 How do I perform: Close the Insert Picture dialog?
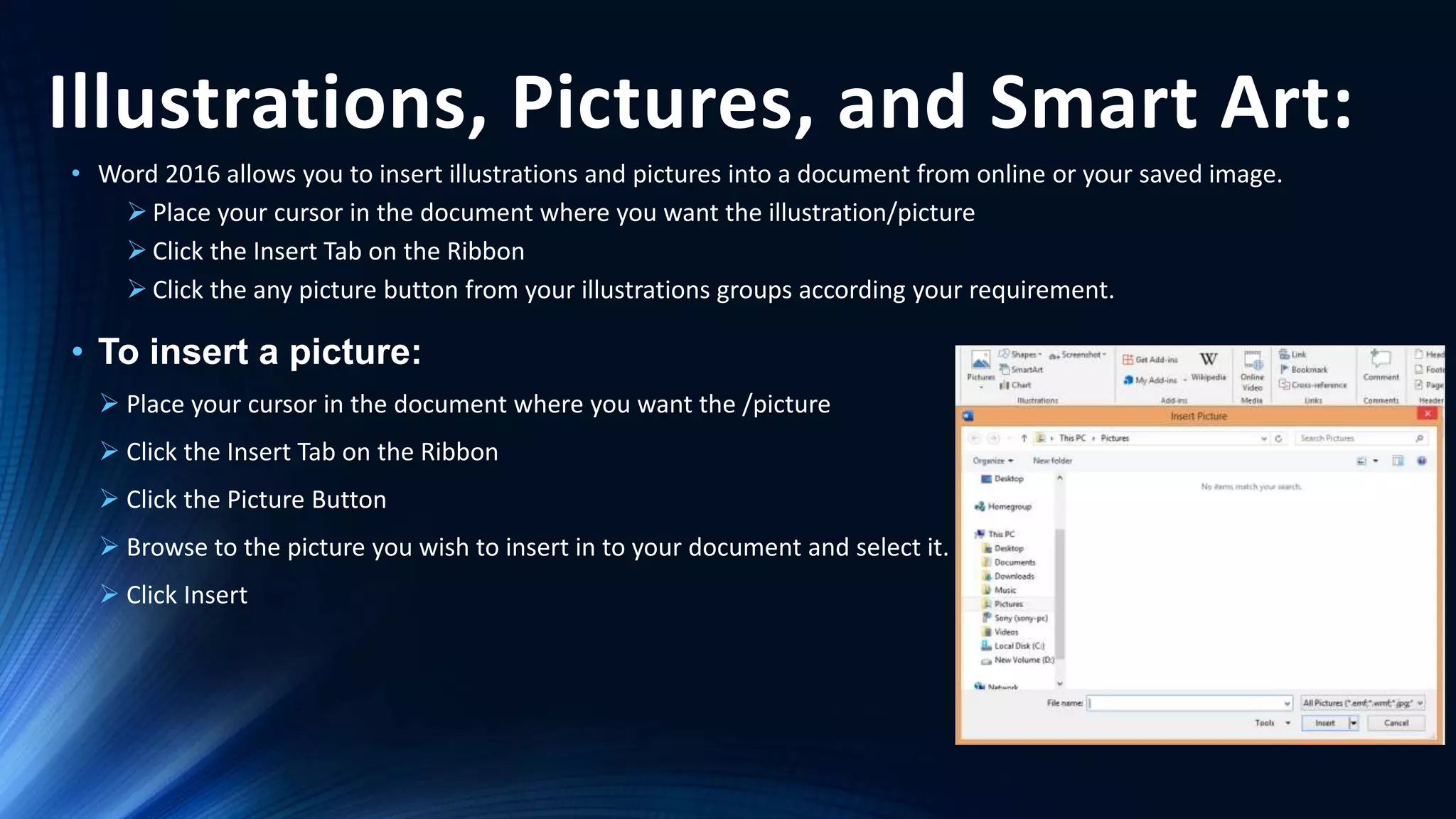click(1428, 414)
